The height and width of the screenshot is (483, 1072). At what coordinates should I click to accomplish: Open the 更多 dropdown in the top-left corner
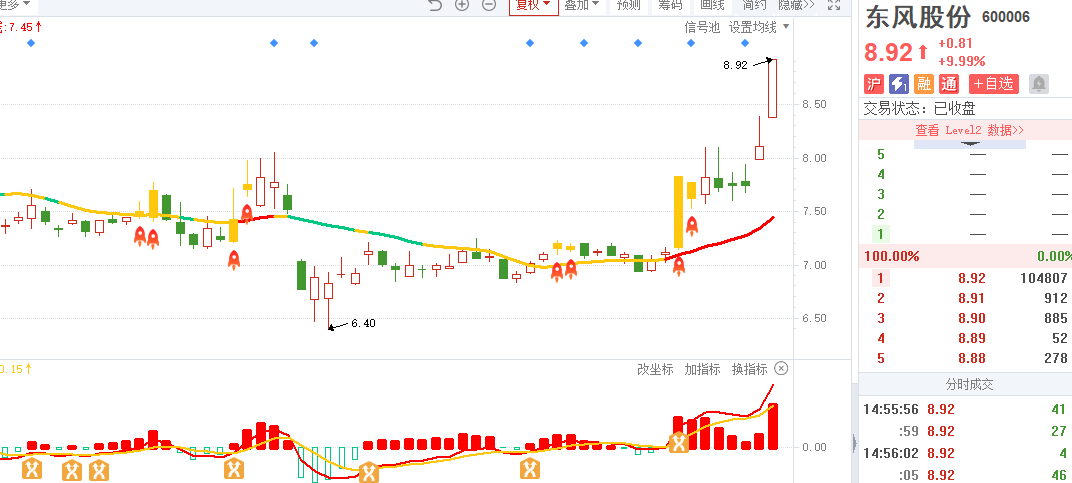pyautogui.click(x=15, y=4)
